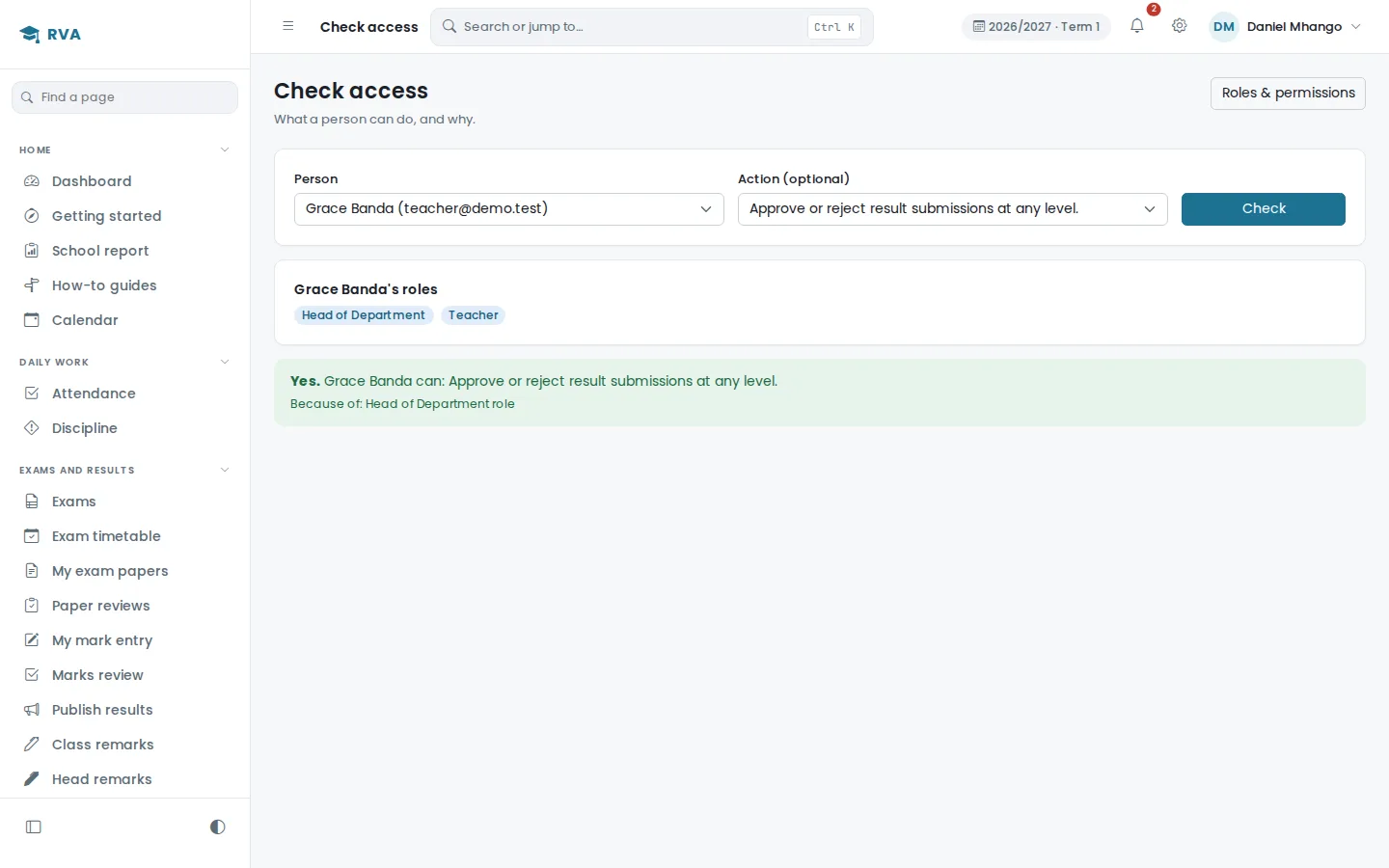Open Roles & permissions
1389x868 pixels.
(1288, 94)
